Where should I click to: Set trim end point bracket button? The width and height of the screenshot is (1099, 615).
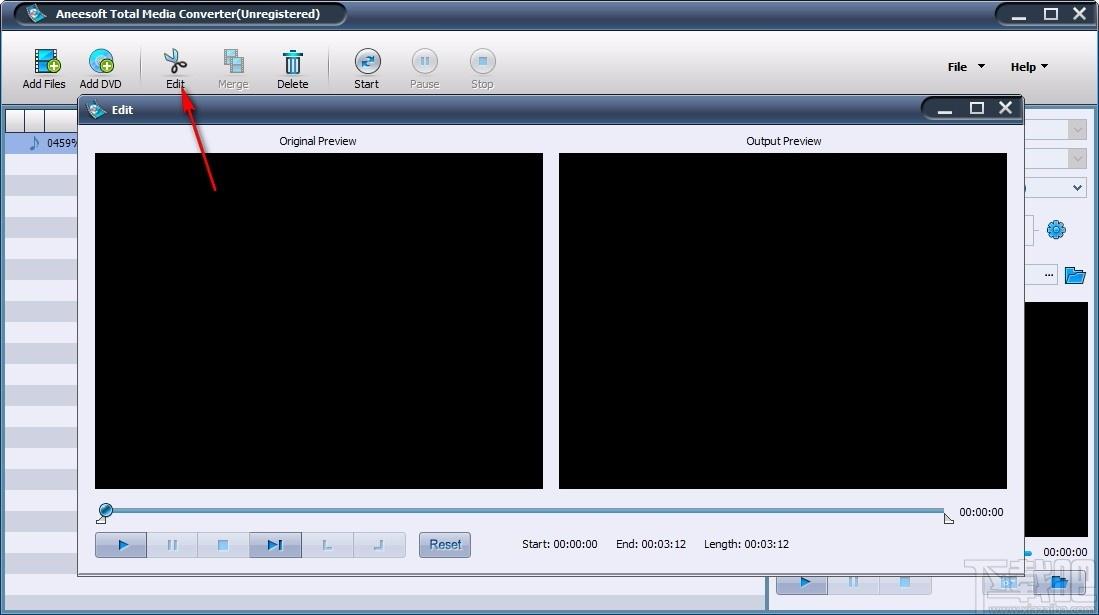pyautogui.click(x=379, y=545)
